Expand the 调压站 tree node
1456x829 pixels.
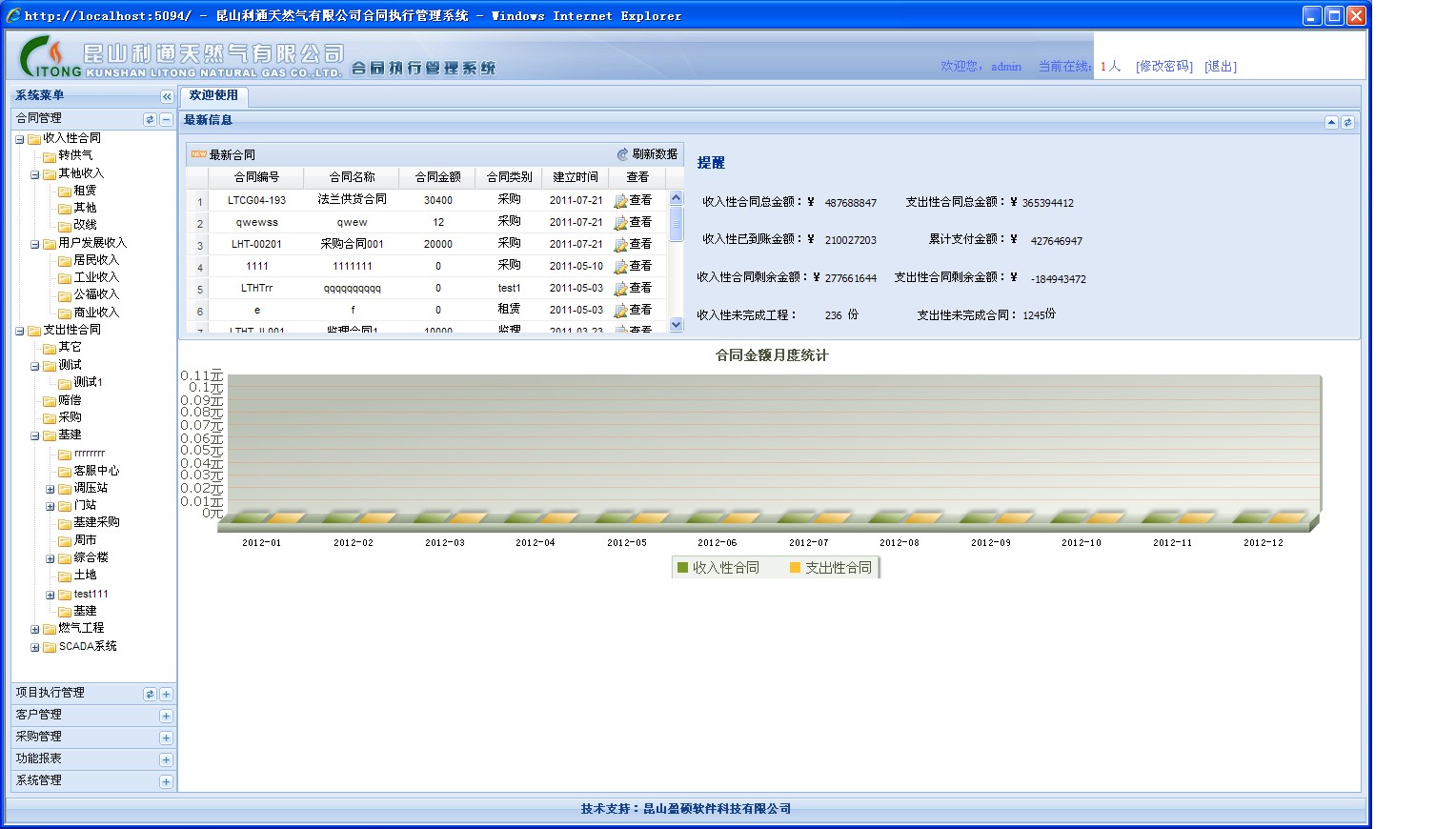(x=51, y=489)
